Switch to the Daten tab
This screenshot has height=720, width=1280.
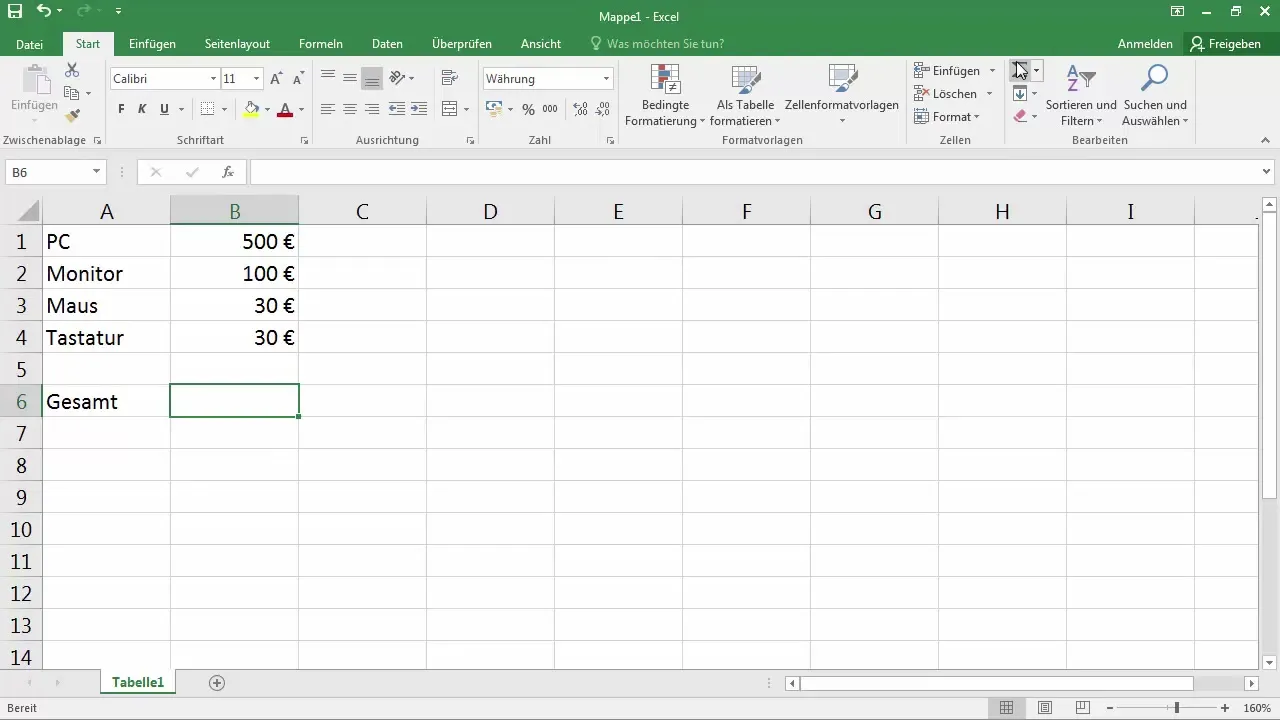[x=387, y=44]
